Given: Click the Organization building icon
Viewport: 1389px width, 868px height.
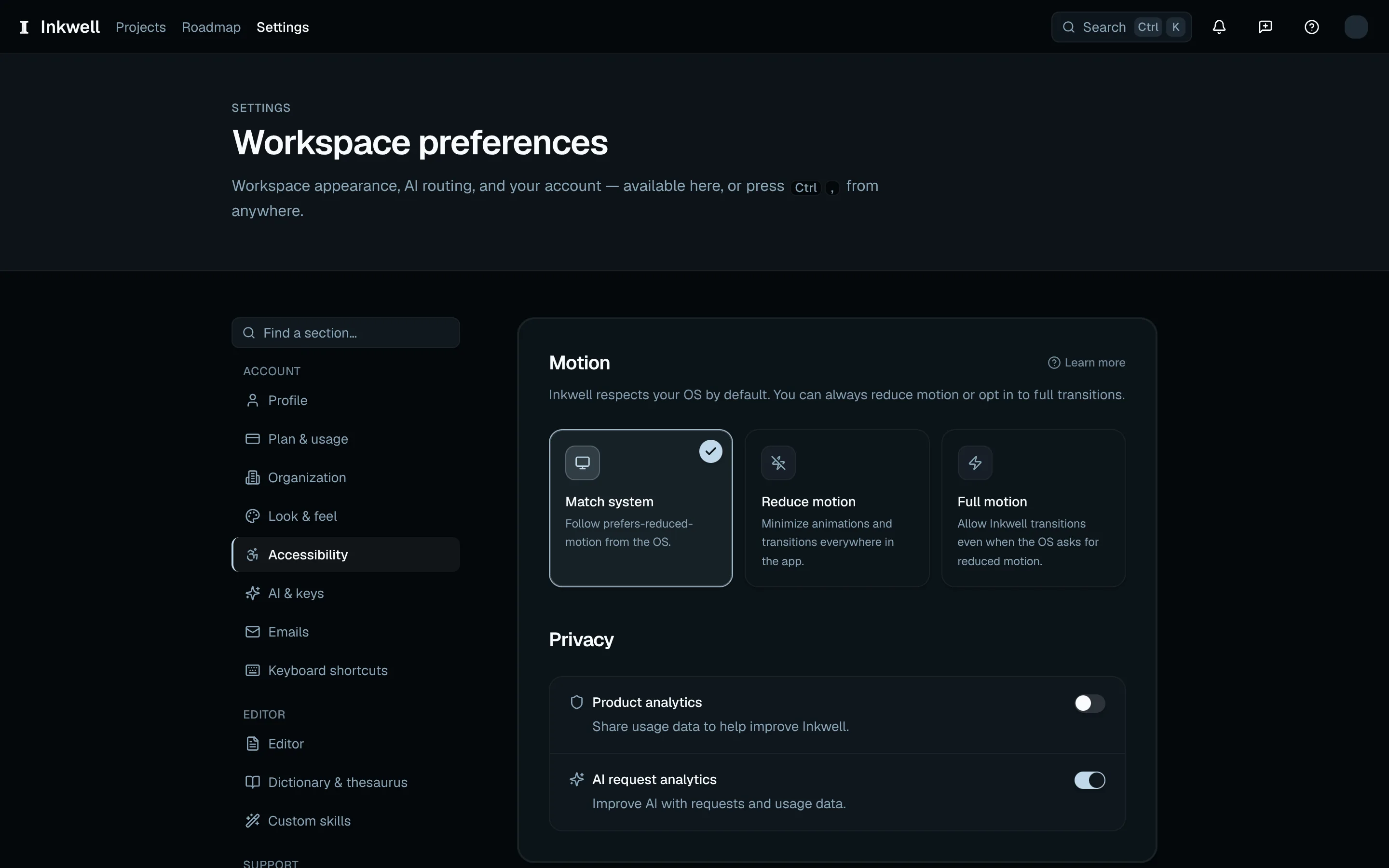Looking at the screenshot, I should tap(253, 477).
